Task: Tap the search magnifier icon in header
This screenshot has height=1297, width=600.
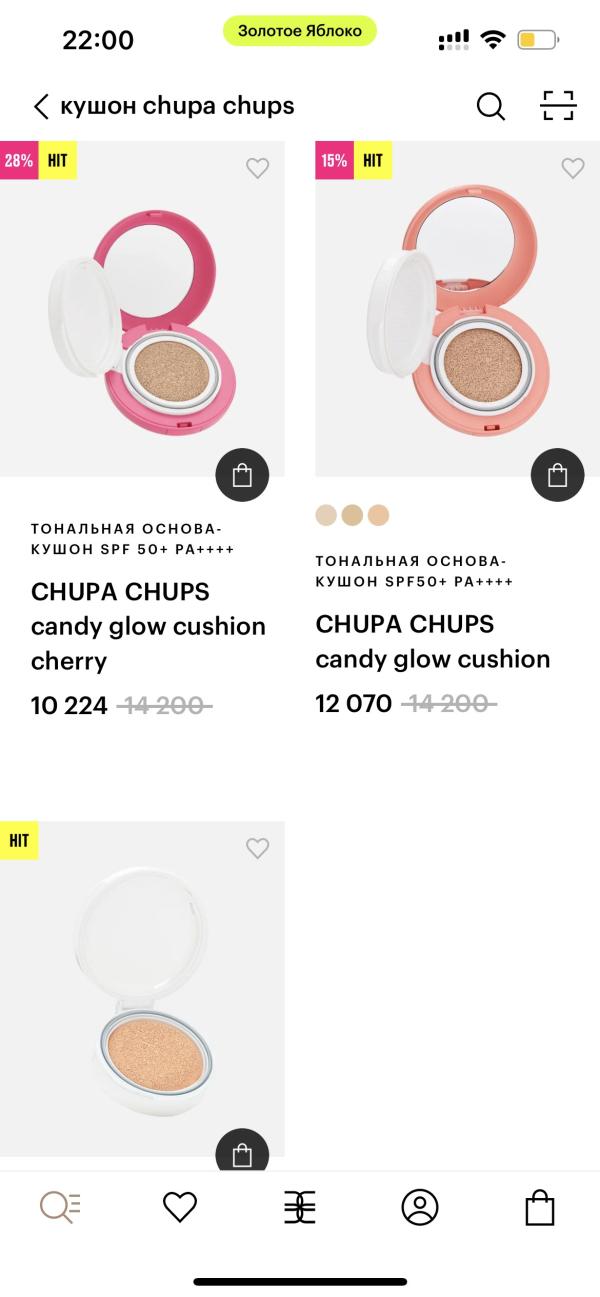Action: [490, 106]
